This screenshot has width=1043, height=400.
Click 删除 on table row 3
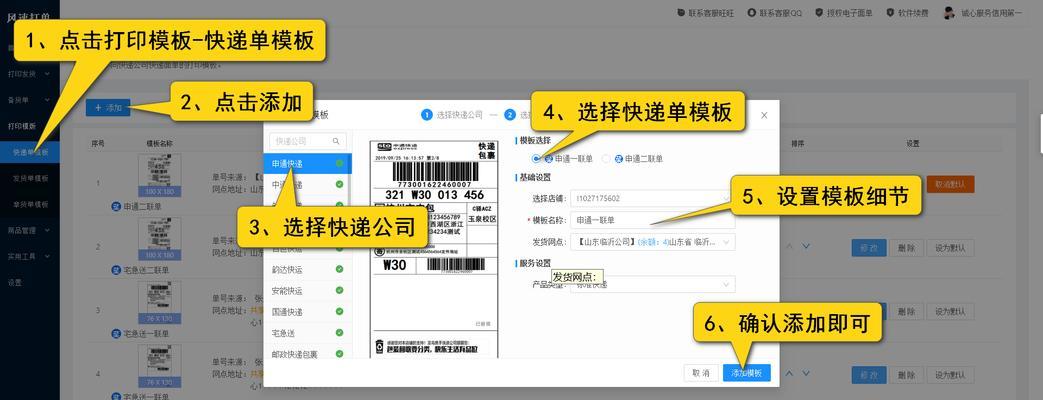906,311
